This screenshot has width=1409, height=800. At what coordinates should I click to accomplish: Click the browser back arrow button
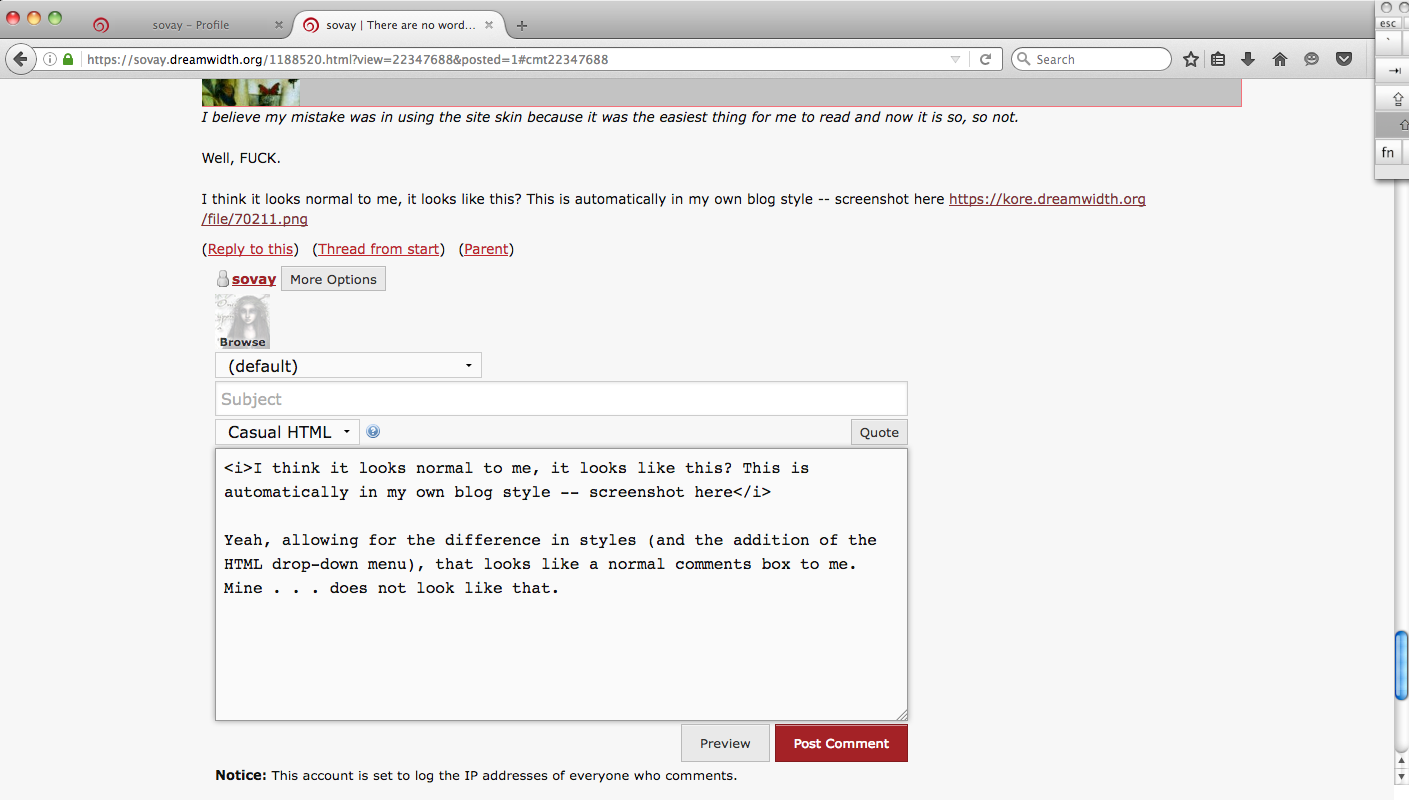coord(20,60)
